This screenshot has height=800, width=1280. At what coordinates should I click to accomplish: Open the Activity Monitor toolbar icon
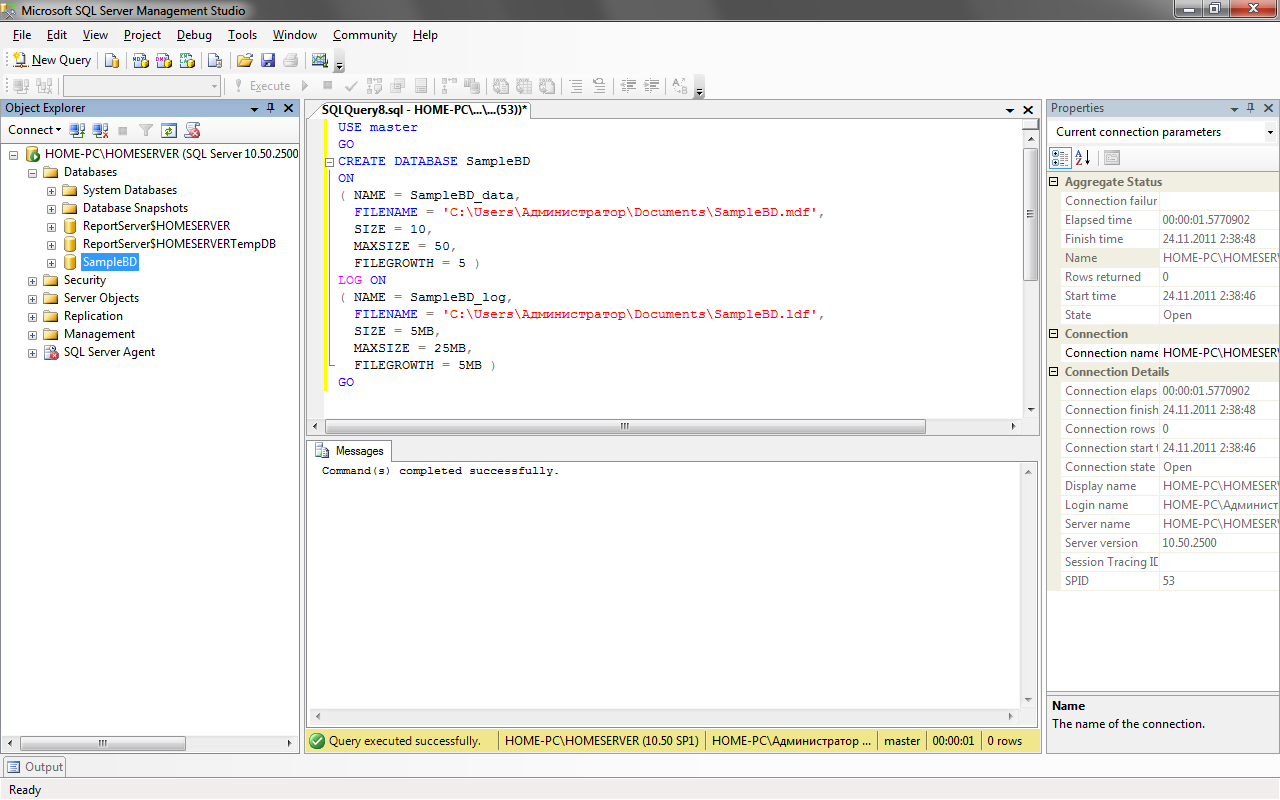(320, 60)
